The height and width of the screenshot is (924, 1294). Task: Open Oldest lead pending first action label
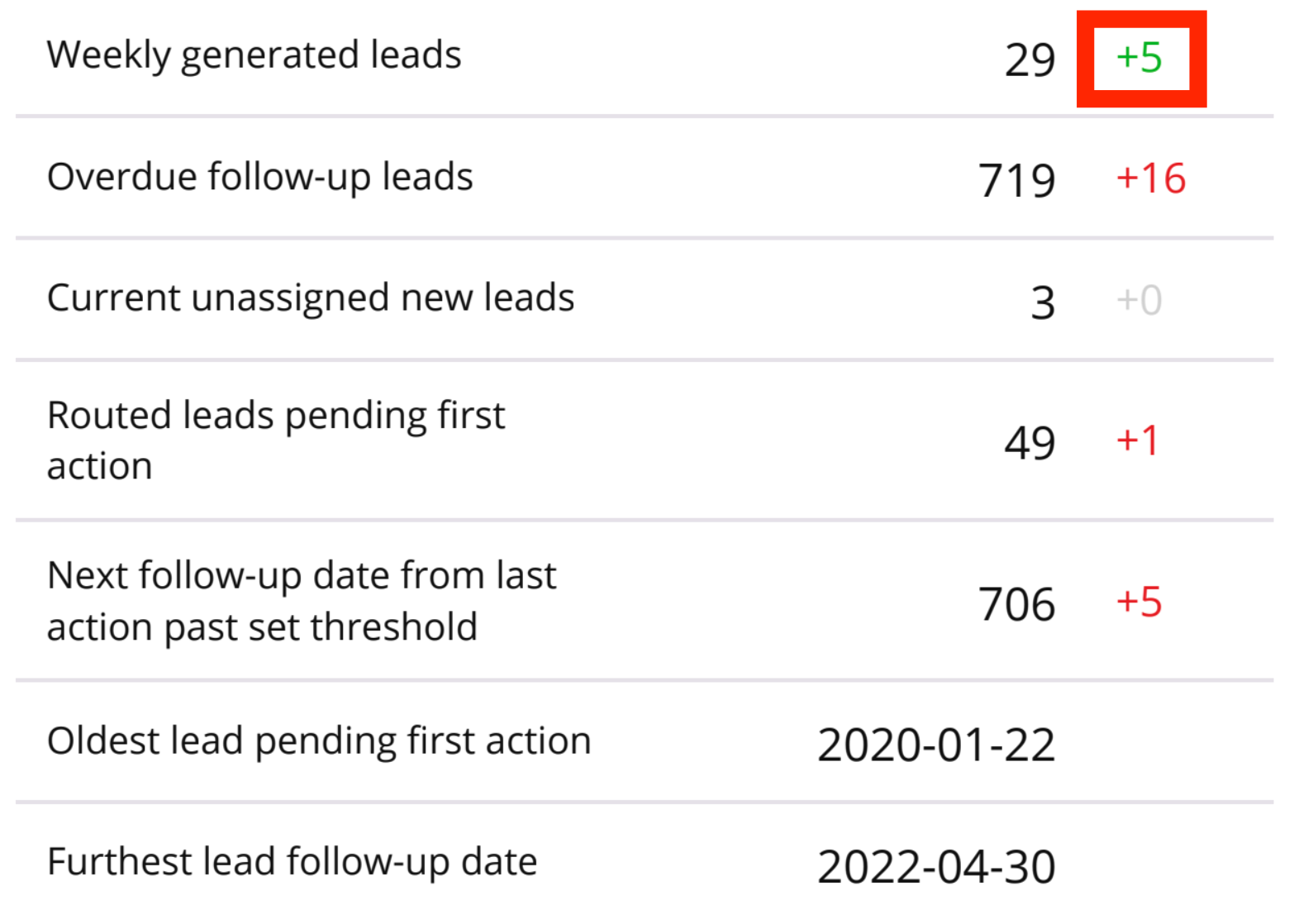tap(319, 741)
